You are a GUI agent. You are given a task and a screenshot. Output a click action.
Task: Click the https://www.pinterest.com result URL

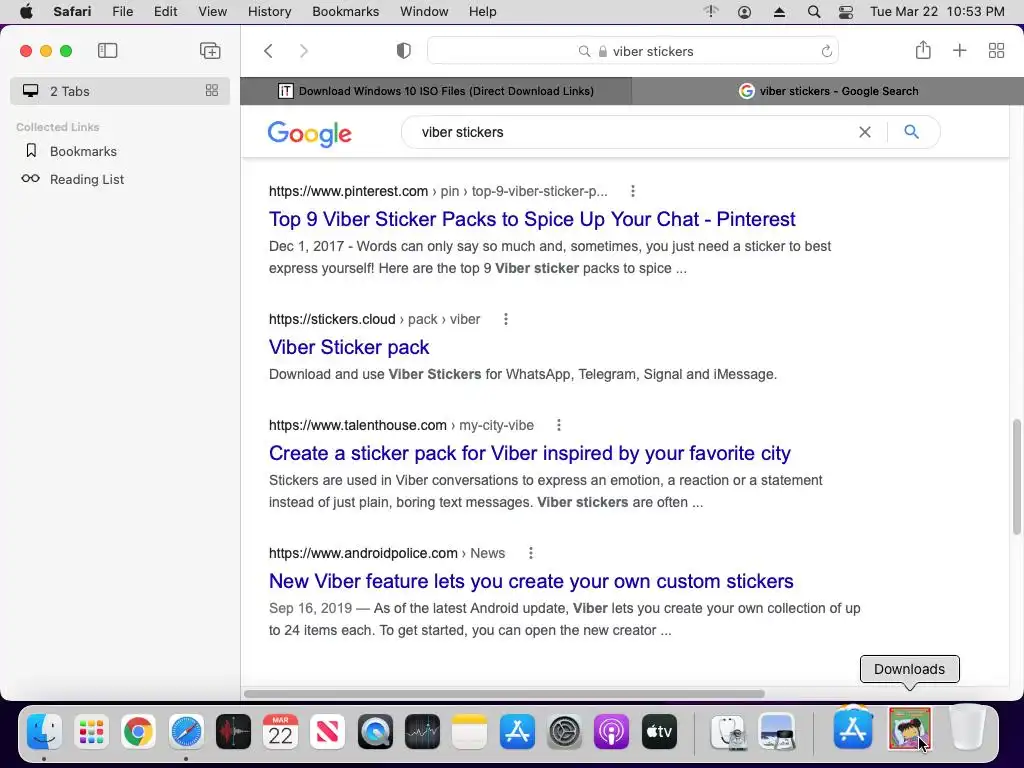[348, 191]
